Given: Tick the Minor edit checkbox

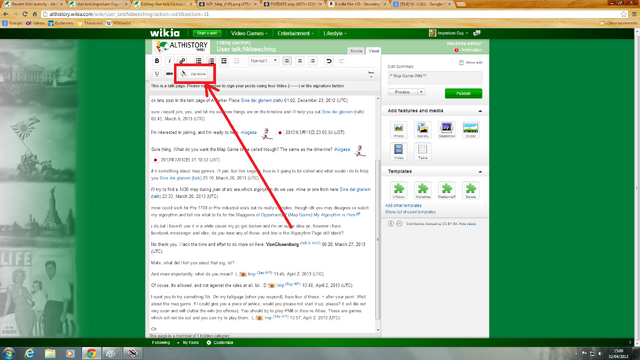Looking at the screenshot, I should tap(461, 62).
